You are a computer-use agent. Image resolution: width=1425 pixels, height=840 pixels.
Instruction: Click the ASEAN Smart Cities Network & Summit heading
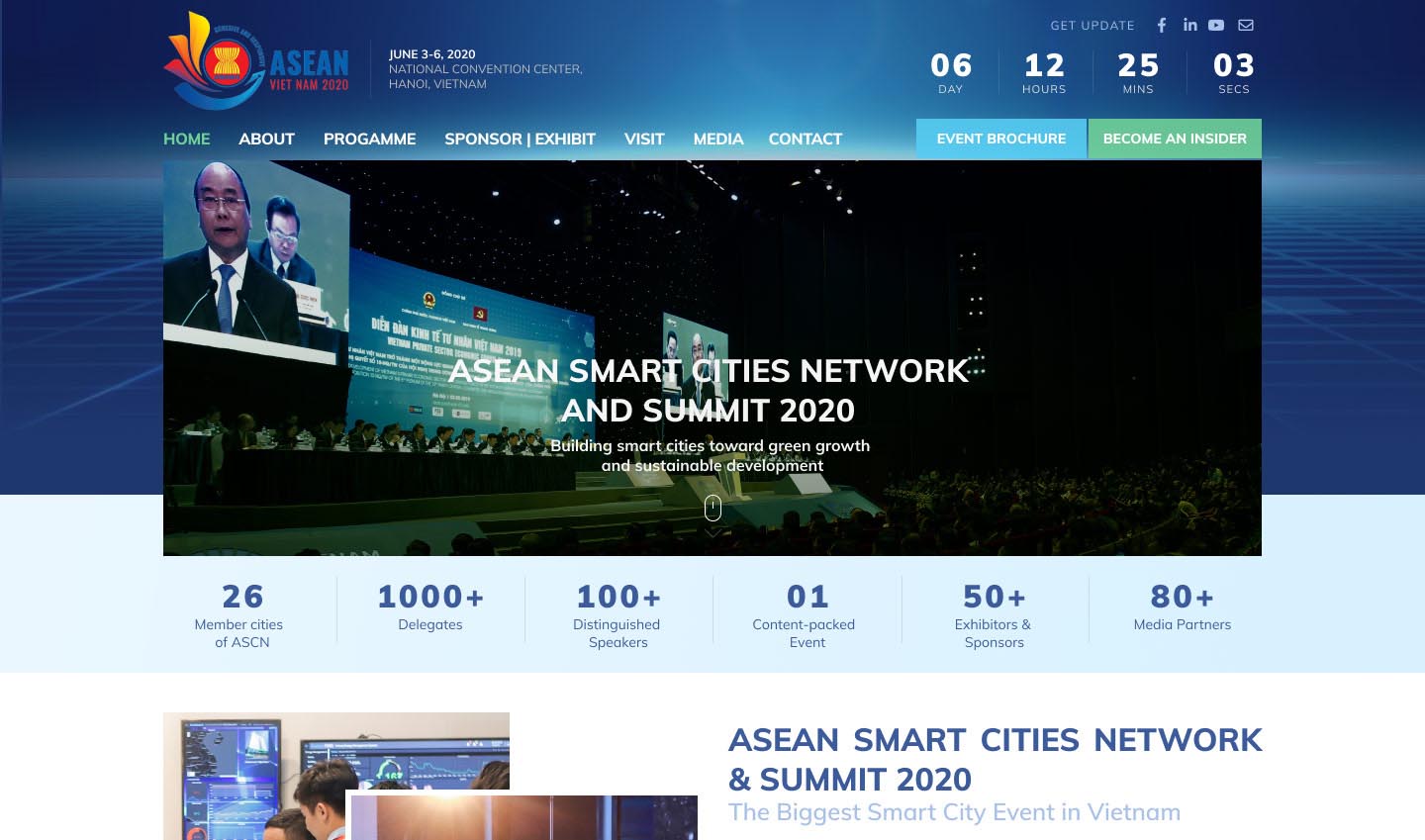pyautogui.click(x=995, y=759)
